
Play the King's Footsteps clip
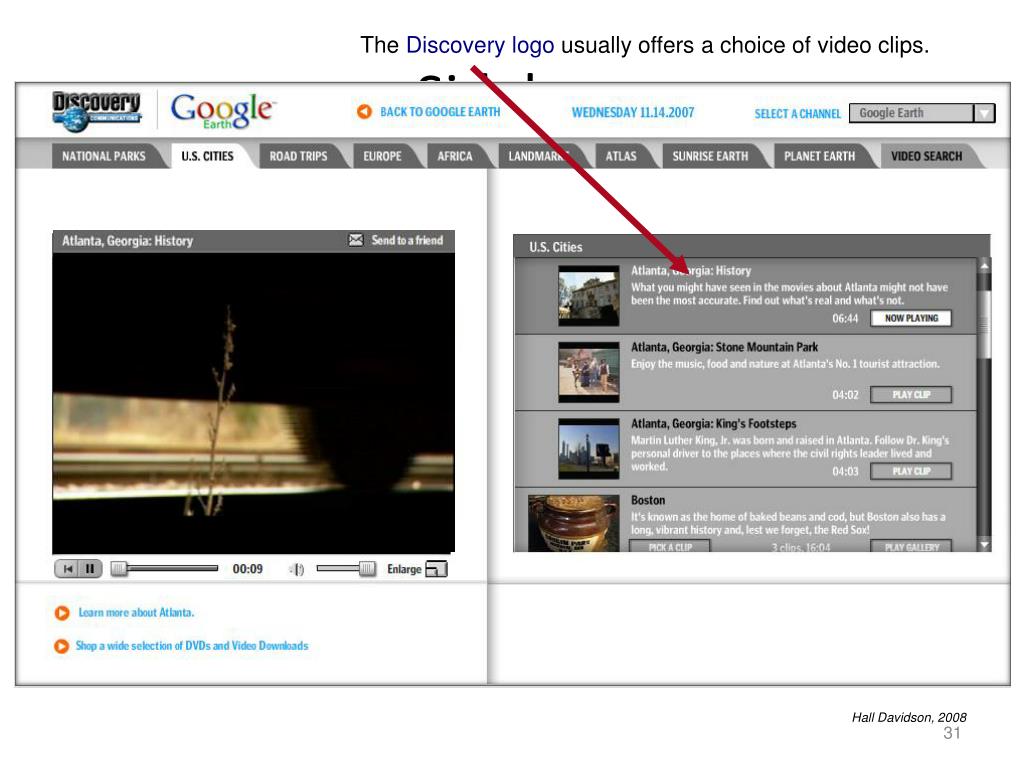pos(911,471)
